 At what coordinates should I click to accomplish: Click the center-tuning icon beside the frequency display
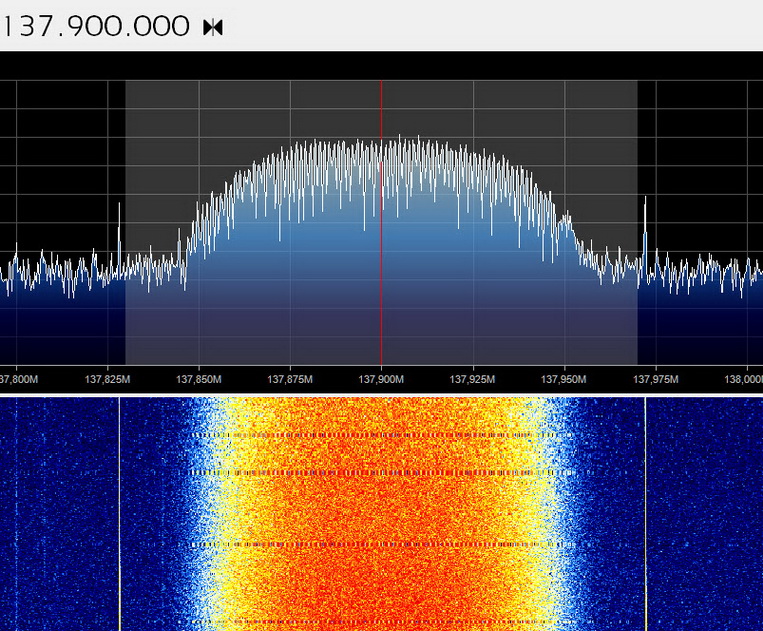tap(213, 27)
